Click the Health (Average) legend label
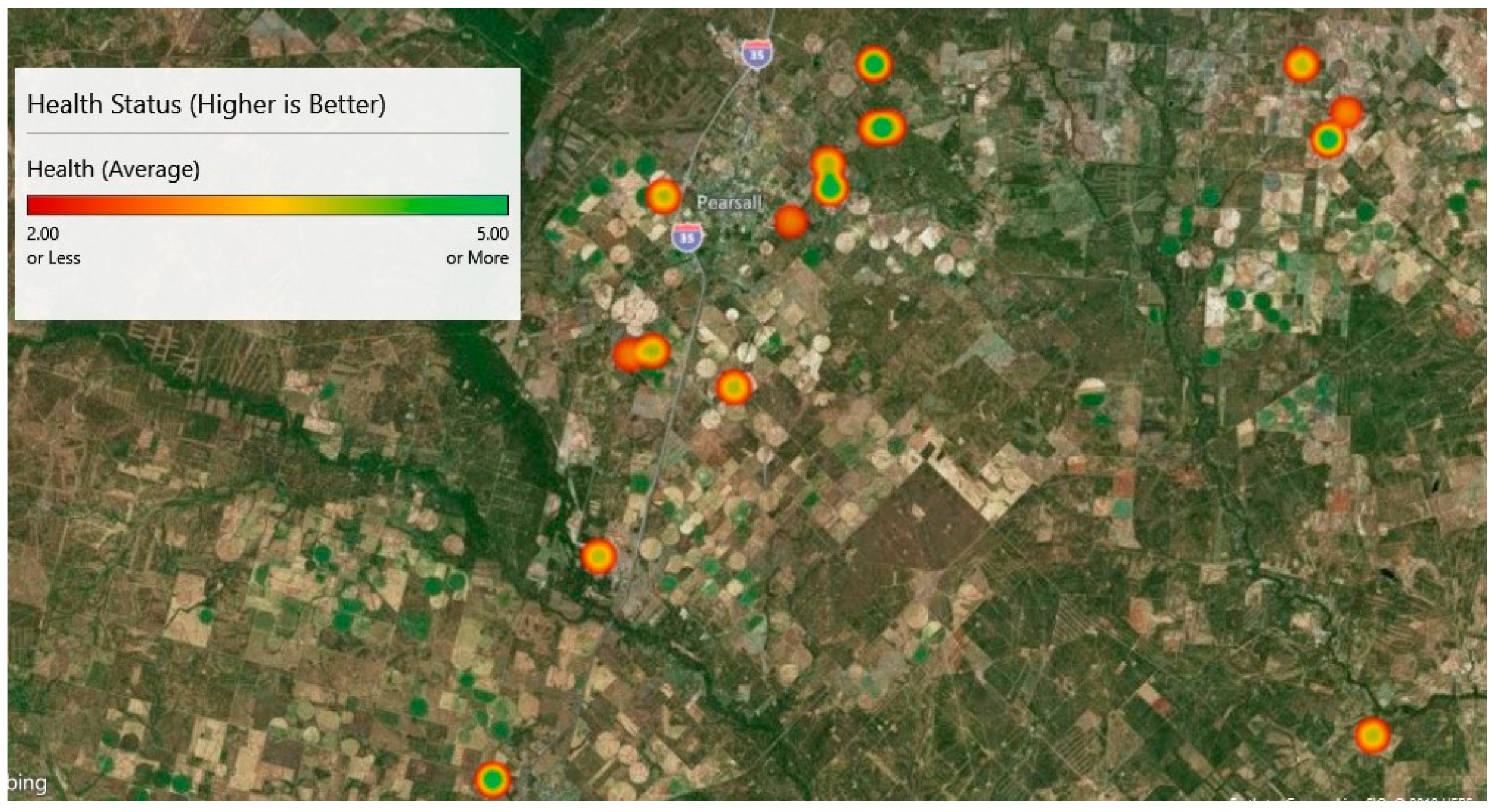The height and width of the screenshot is (812, 1495). (x=113, y=169)
